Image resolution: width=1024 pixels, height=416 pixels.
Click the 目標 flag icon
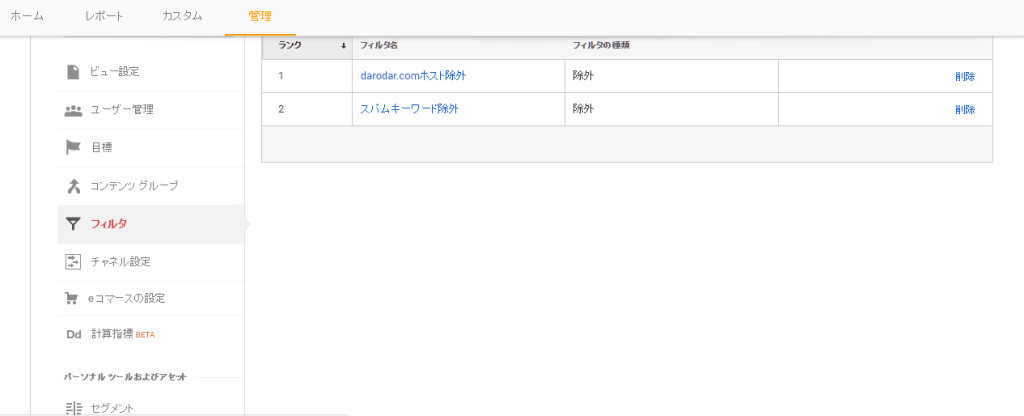point(73,147)
